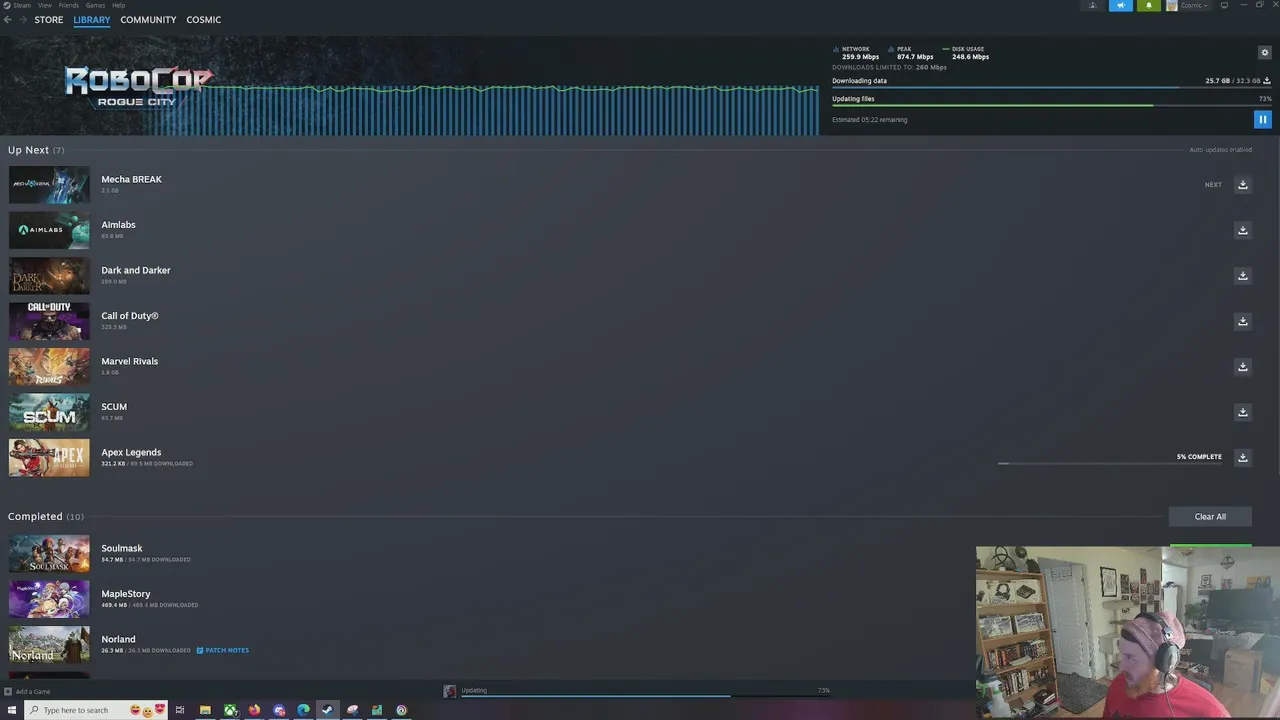
Task: Open Norland PATCH NOTES link
Action: (x=223, y=650)
